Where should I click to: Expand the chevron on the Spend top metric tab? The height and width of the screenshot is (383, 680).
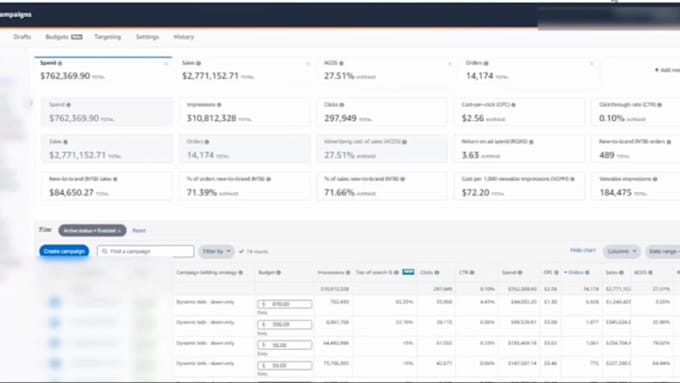(166, 64)
